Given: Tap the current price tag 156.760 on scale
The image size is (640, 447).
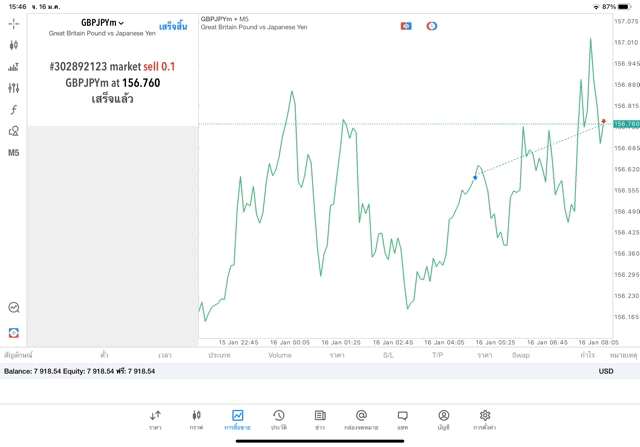Looking at the screenshot, I should [627, 124].
